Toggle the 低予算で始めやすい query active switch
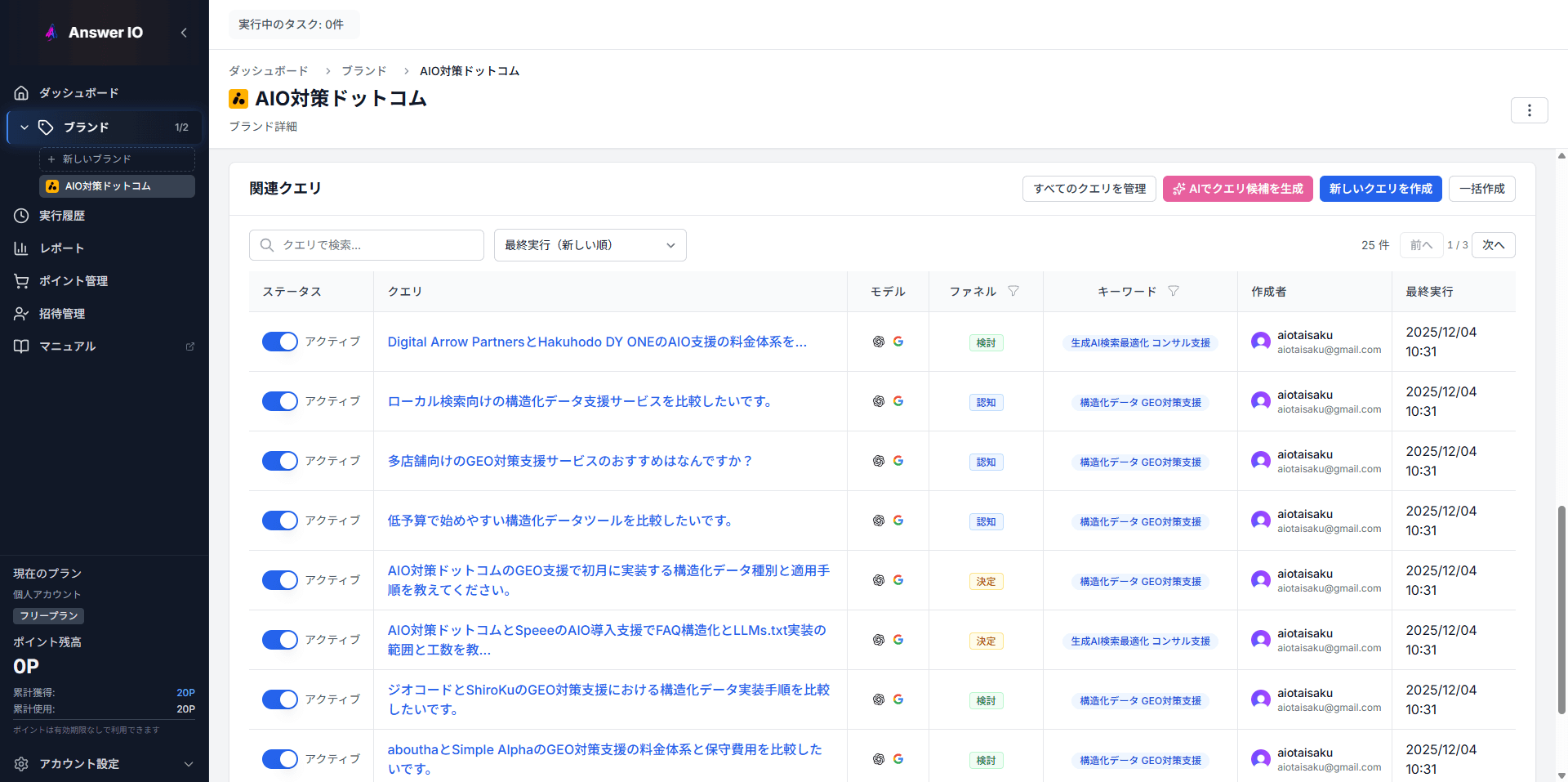 279,521
